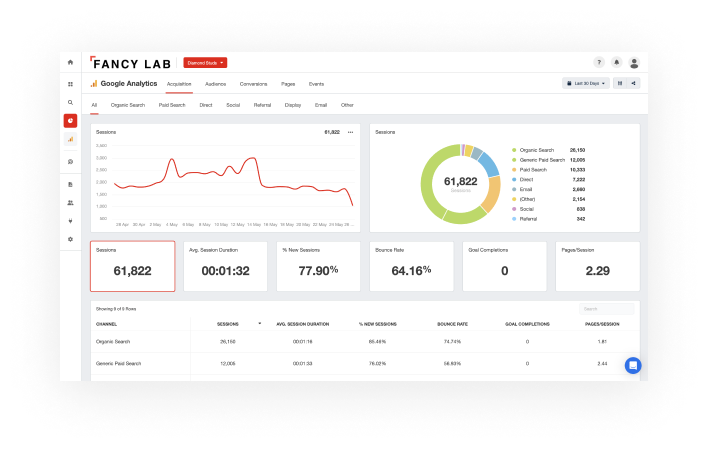This screenshot has height=449, width=708.
Task: Click Organic Search green legend dot
Action: coord(514,150)
